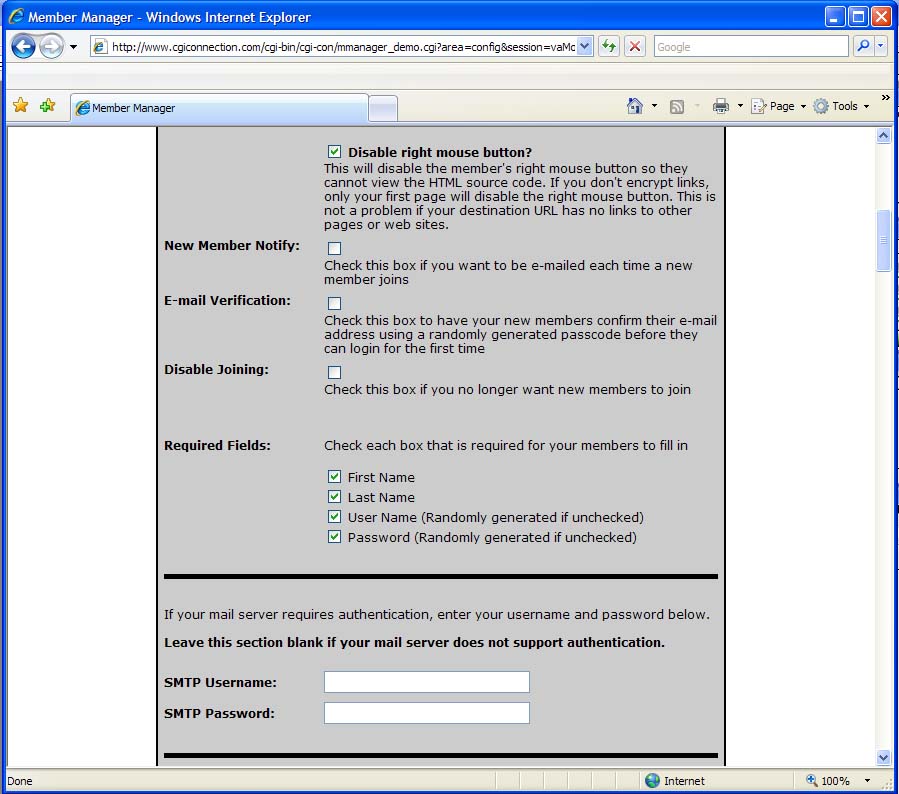
Task: Click the page icon in address bar
Action: tap(100, 46)
